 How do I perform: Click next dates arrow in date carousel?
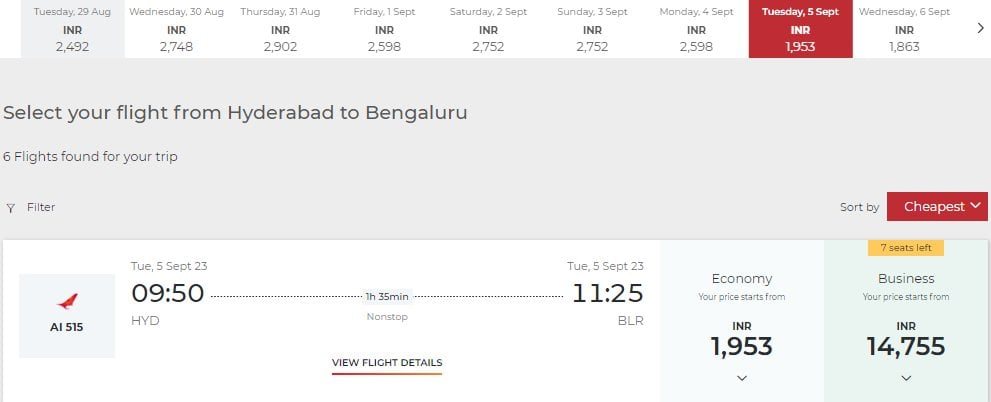(980, 28)
